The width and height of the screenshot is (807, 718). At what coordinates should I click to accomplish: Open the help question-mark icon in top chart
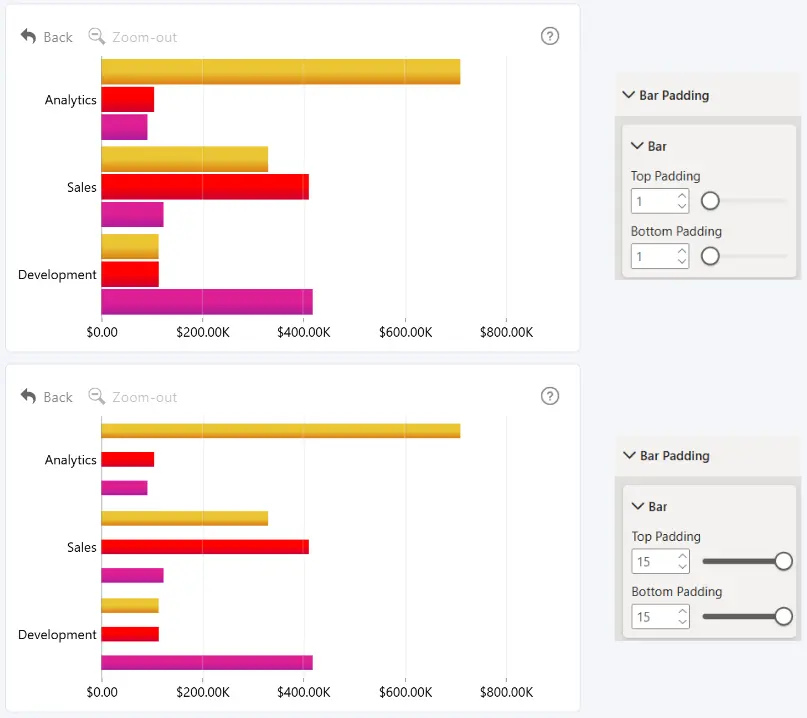(x=550, y=36)
